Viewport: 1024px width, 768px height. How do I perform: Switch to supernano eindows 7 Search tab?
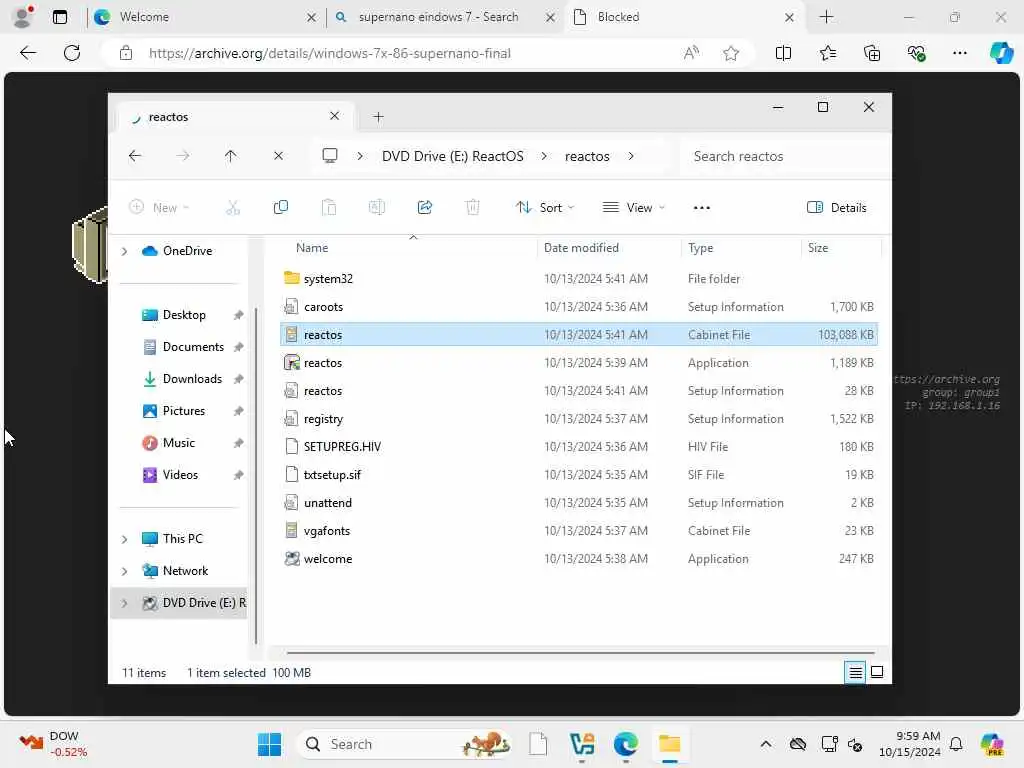tap(444, 17)
